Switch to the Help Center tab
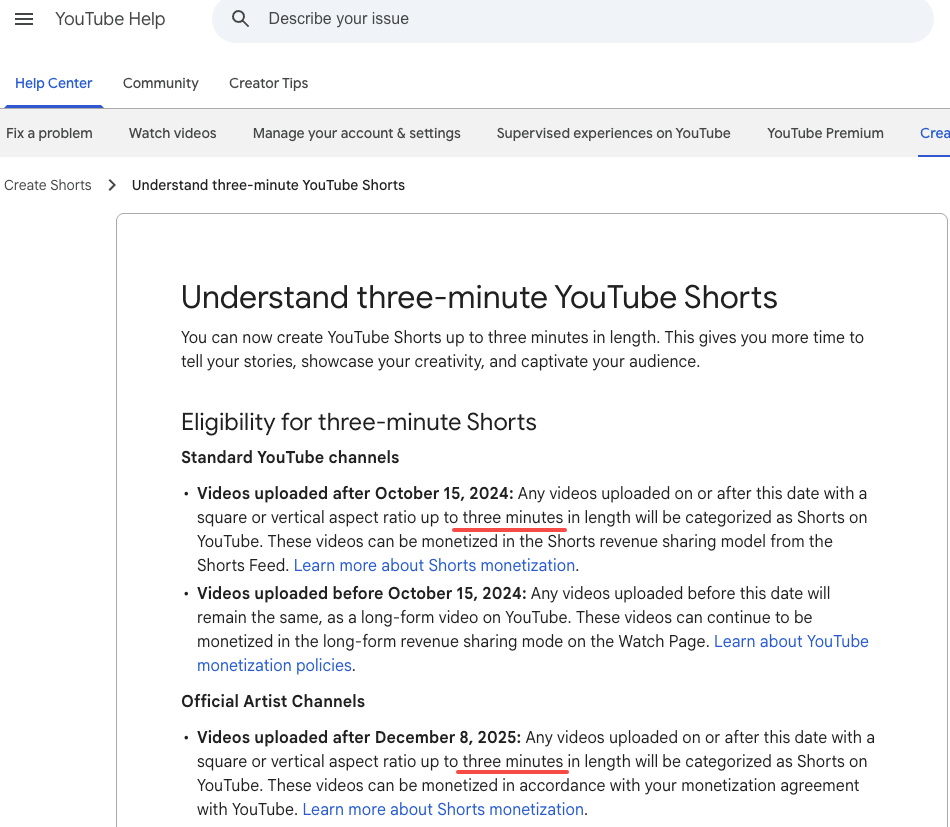This screenshot has height=827, width=950. click(x=53, y=83)
